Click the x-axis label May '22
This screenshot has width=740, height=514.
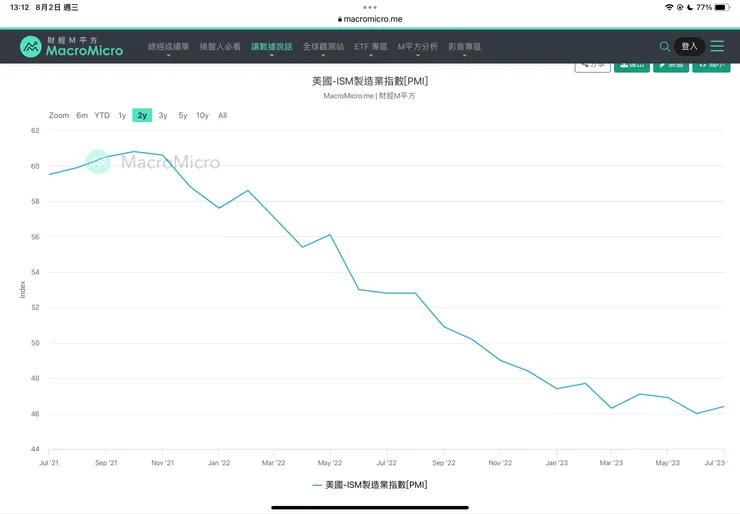point(330,463)
